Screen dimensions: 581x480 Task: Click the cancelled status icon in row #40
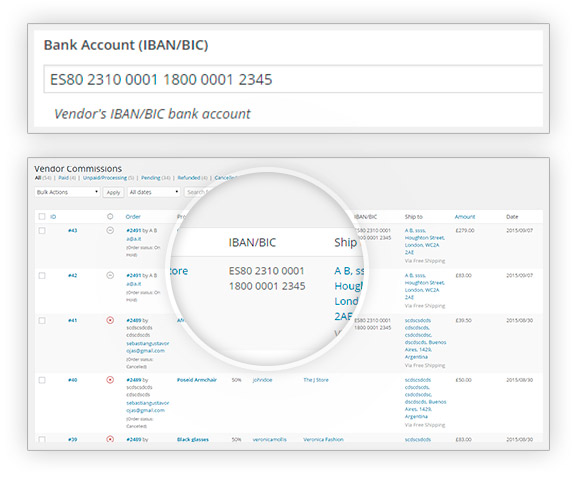pyautogui.click(x=110, y=380)
